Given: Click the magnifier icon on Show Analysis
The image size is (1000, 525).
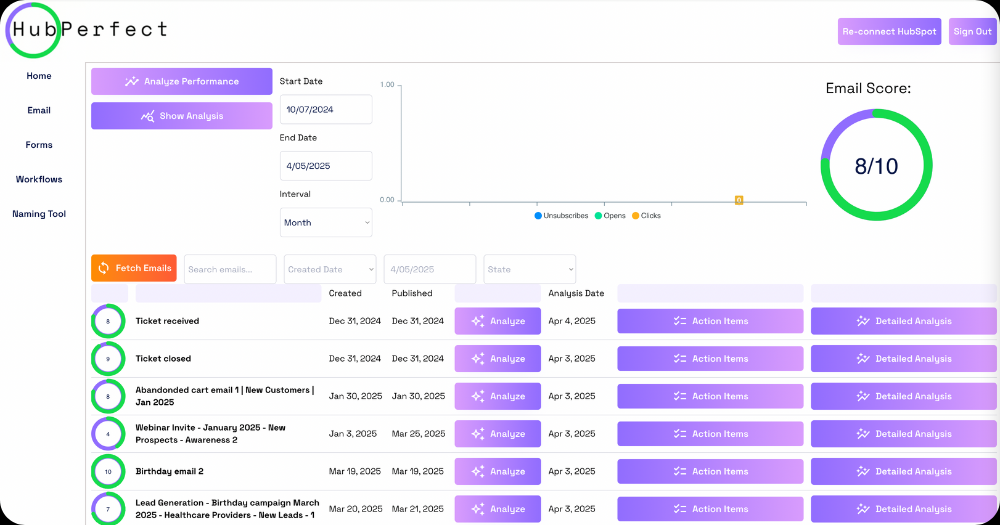Looking at the screenshot, I should click(148, 116).
